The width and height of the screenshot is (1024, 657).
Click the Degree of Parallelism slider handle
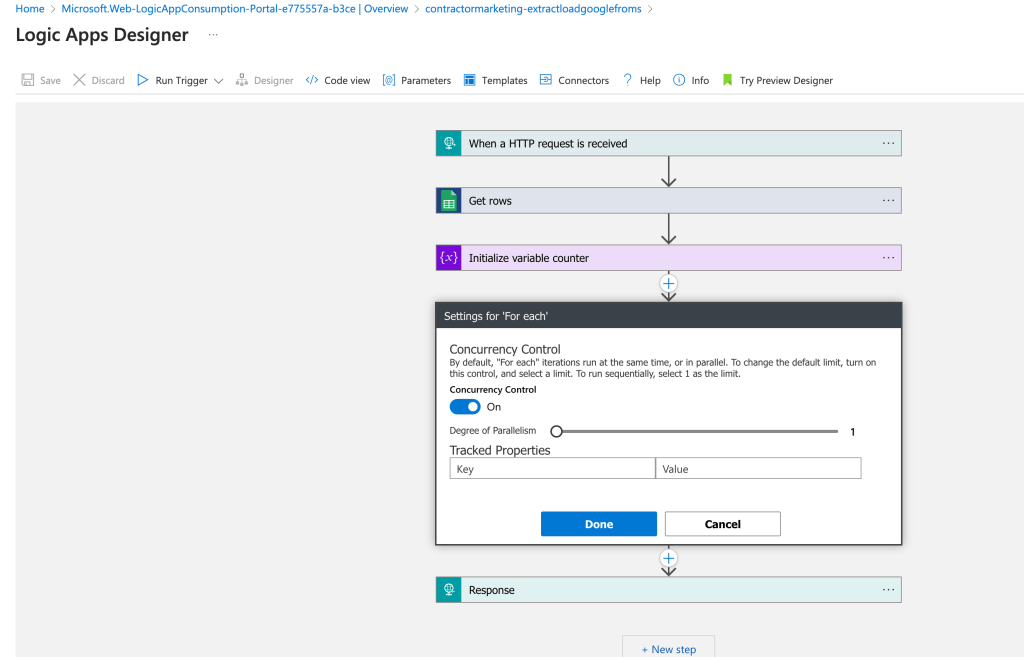click(556, 431)
